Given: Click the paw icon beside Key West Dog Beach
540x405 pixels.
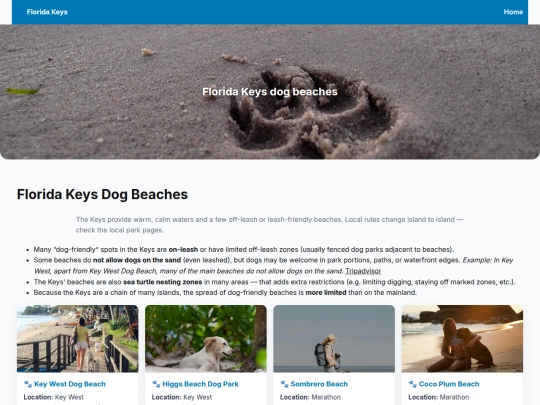Looking at the screenshot, I should pyautogui.click(x=28, y=384).
